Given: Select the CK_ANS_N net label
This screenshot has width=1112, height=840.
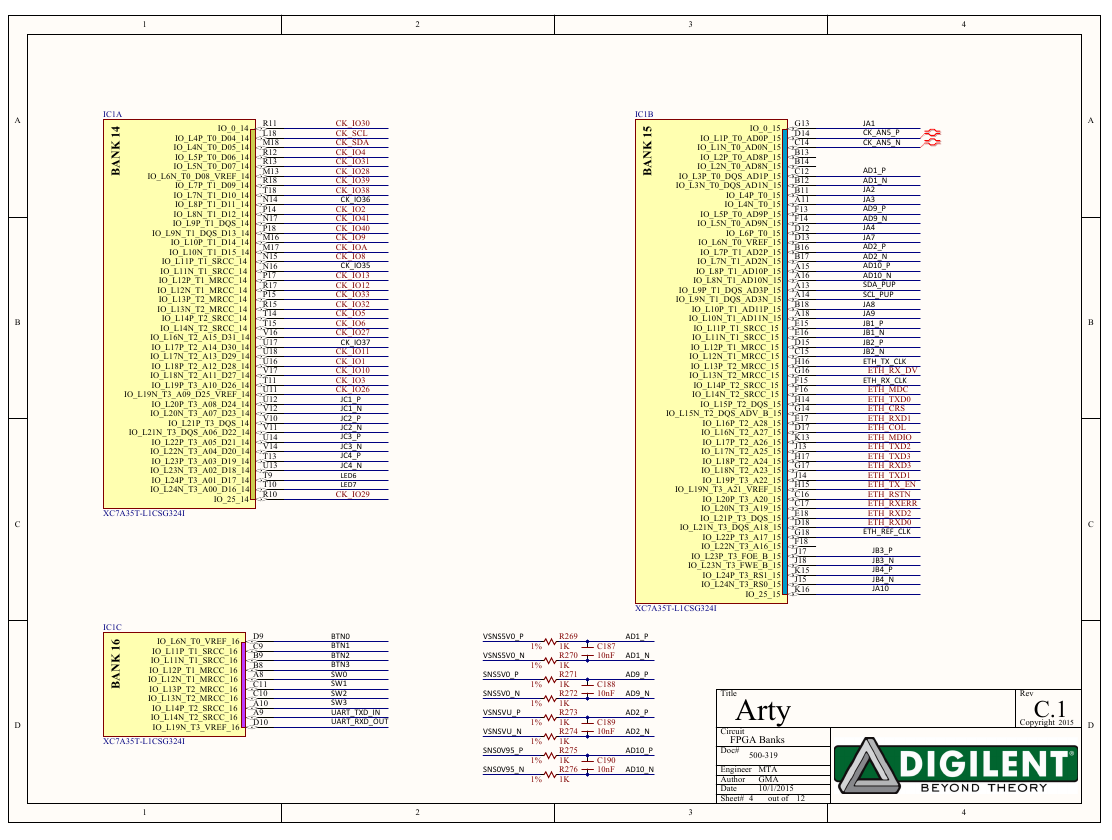Looking at the screenshot, I should point(882,143).
